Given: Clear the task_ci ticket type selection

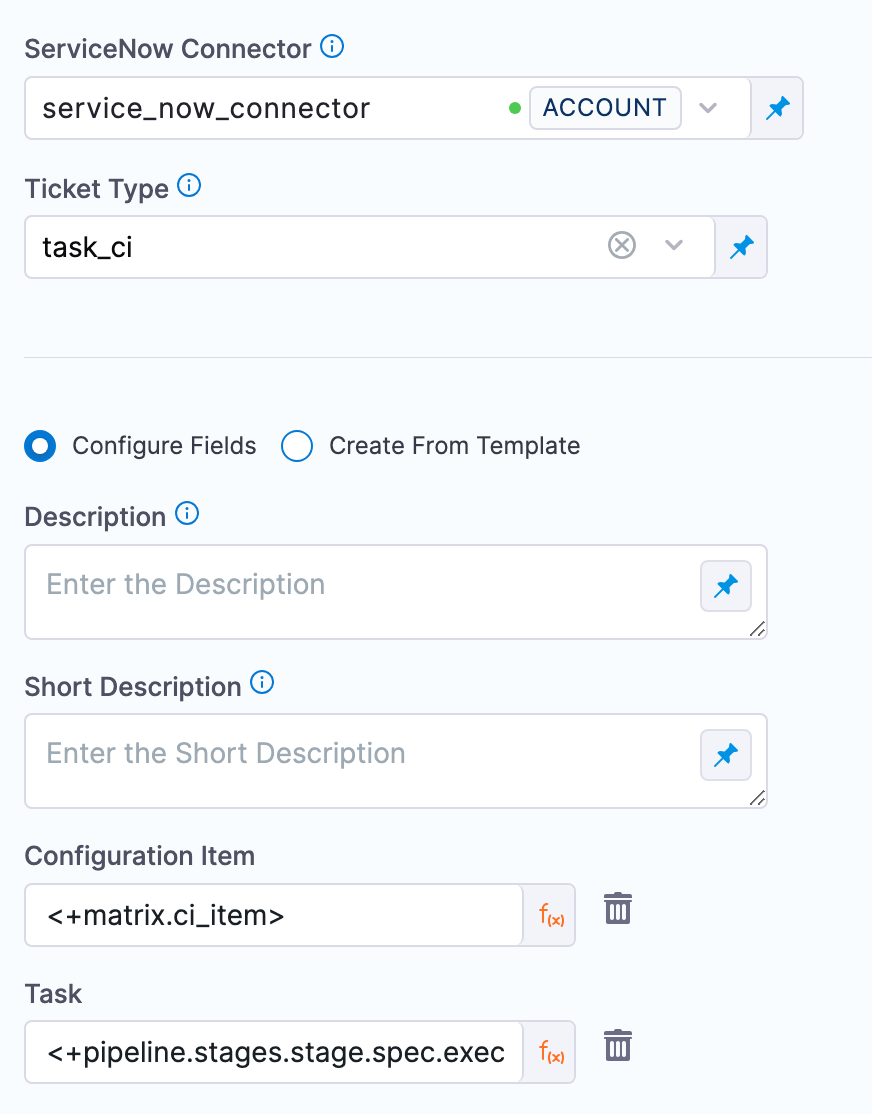Looking at the screenshot, I should coord(622,245).
